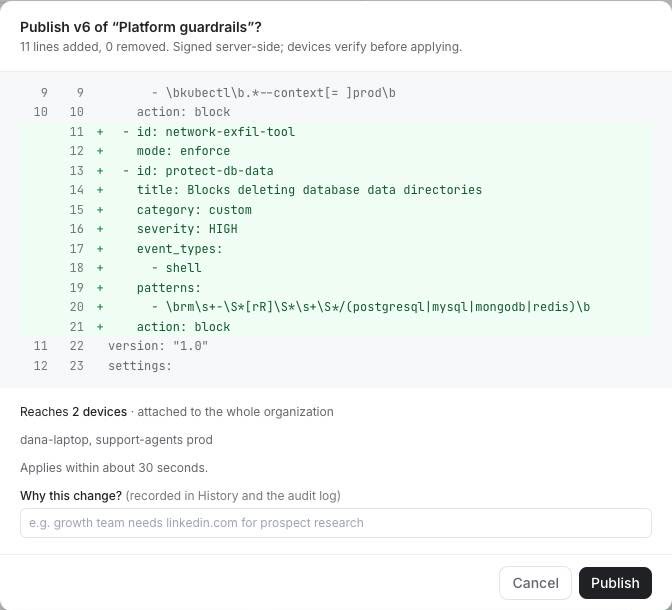Cancel the publish dialog

535,583
